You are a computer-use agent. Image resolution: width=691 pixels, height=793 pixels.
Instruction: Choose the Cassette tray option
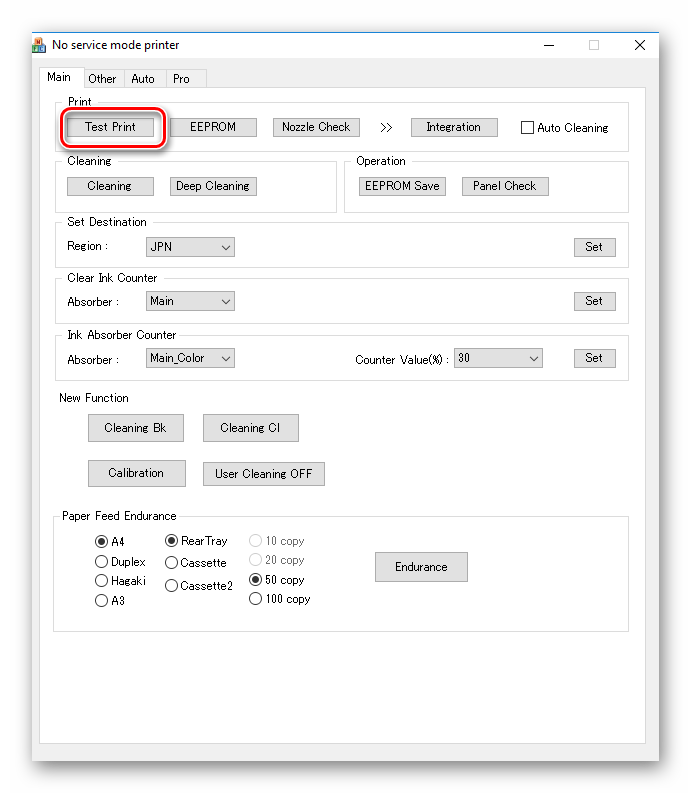click(x=171, y=563)
